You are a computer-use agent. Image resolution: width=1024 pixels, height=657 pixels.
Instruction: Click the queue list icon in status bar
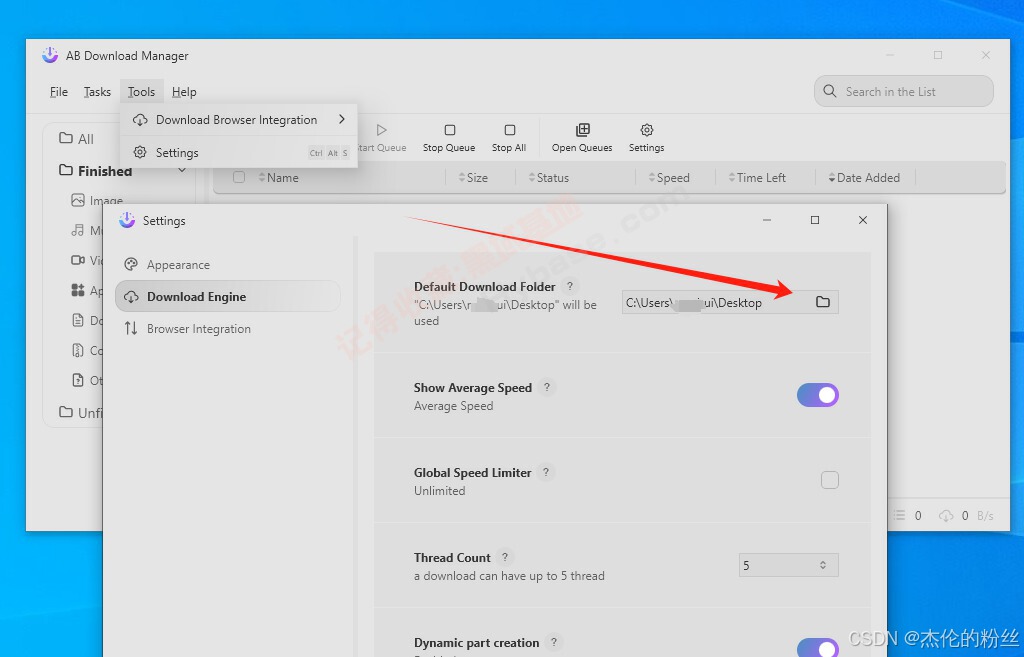click(899, 515)
